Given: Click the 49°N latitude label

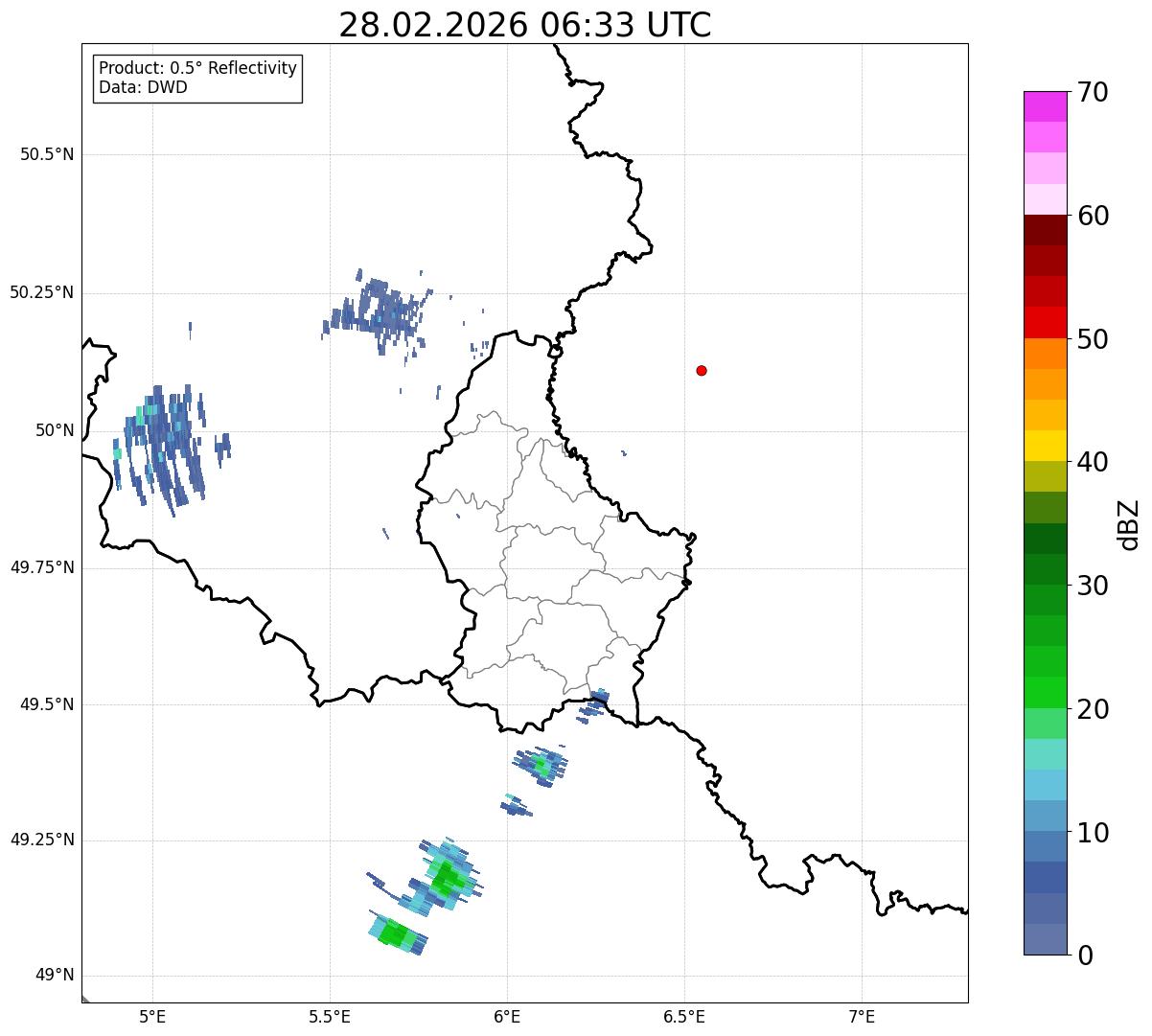Looking at the screenshot, I should [x=55, y=976].
